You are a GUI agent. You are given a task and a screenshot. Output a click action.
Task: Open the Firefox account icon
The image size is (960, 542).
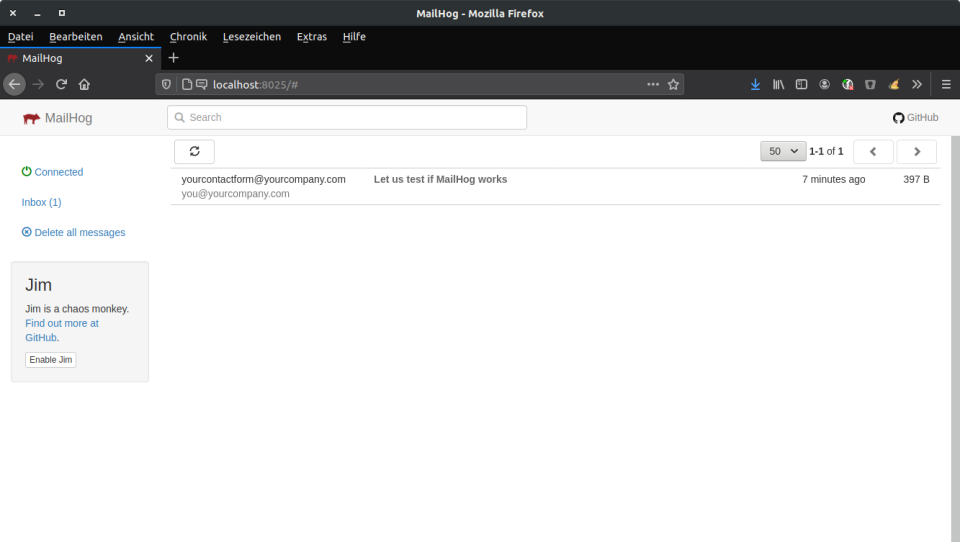pos(824,85)
